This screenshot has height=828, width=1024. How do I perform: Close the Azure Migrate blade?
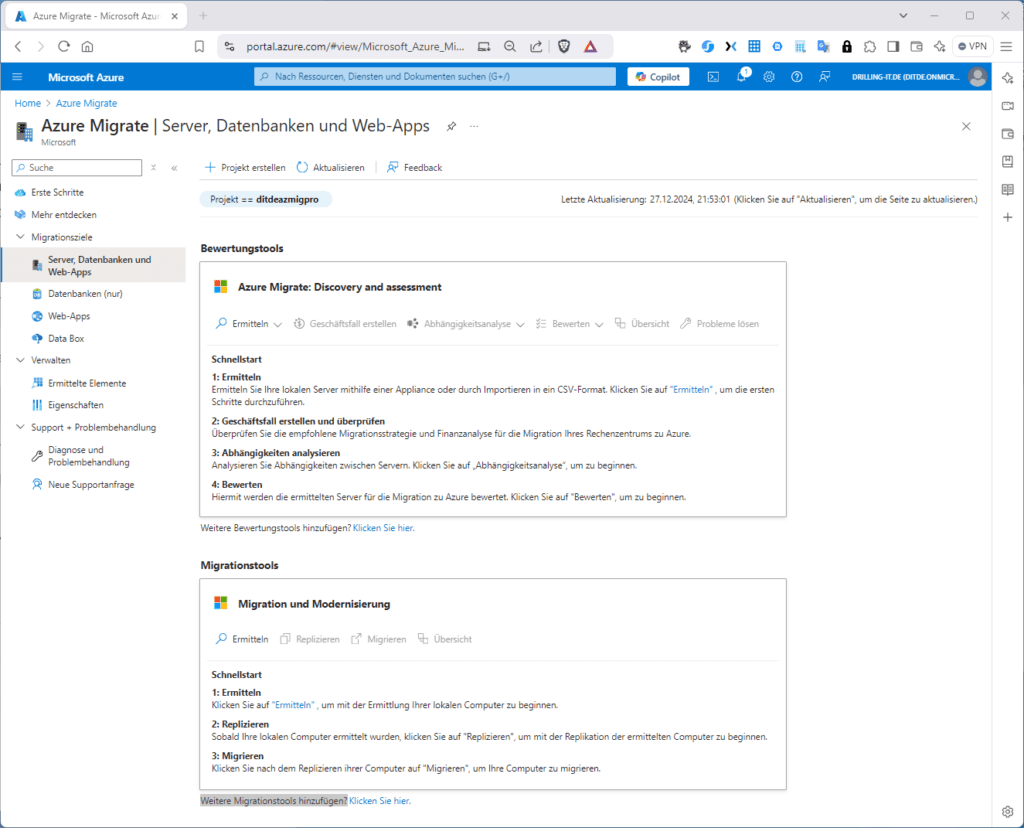[x=966, y=126]
